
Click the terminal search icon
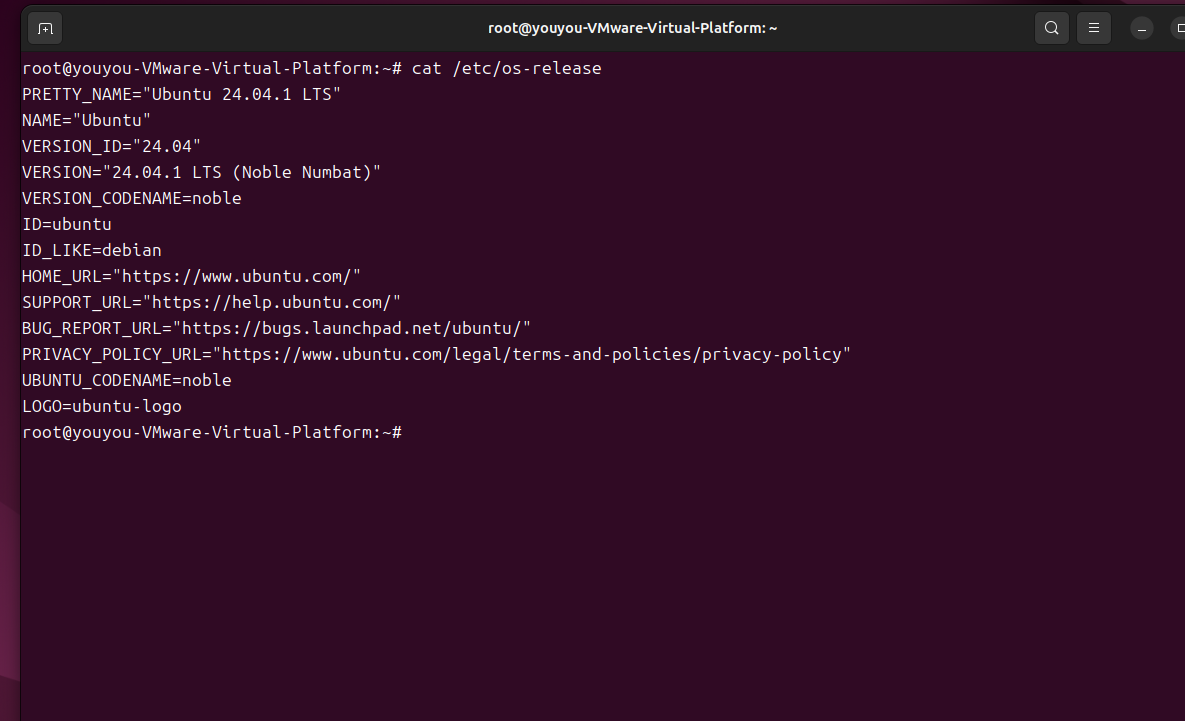1051,28
